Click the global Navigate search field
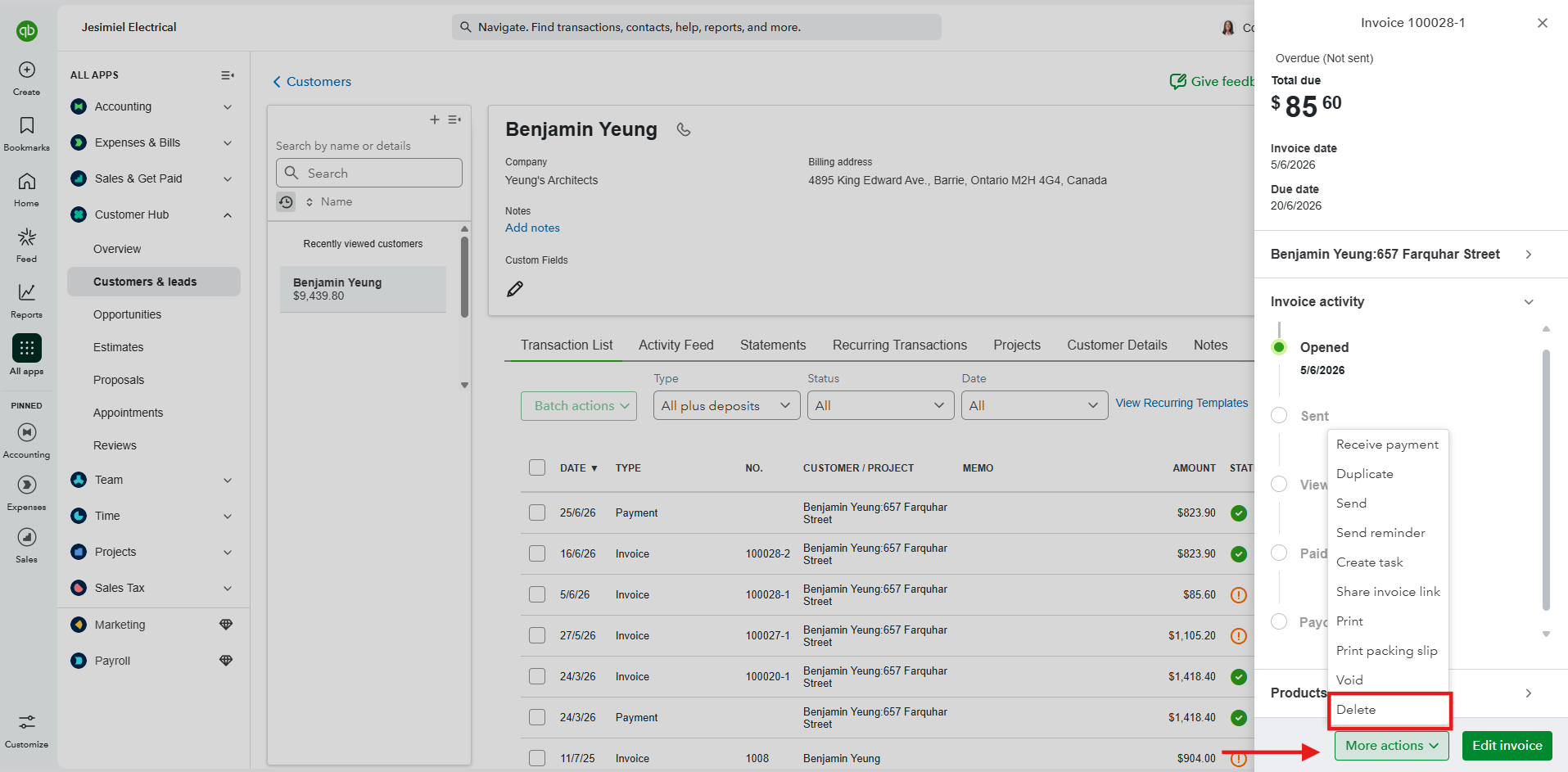This screenshot has height=772, width=1568. 697,27
